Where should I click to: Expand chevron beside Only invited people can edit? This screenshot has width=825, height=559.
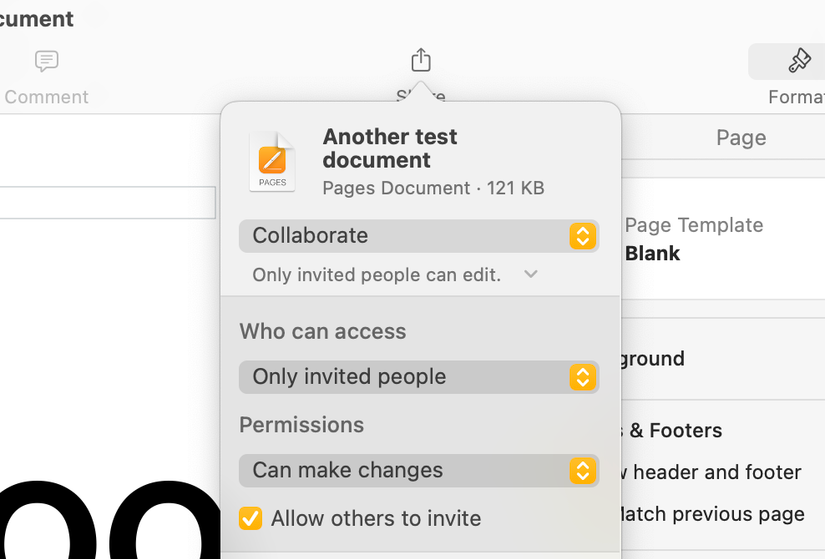(x=531, y=274)
